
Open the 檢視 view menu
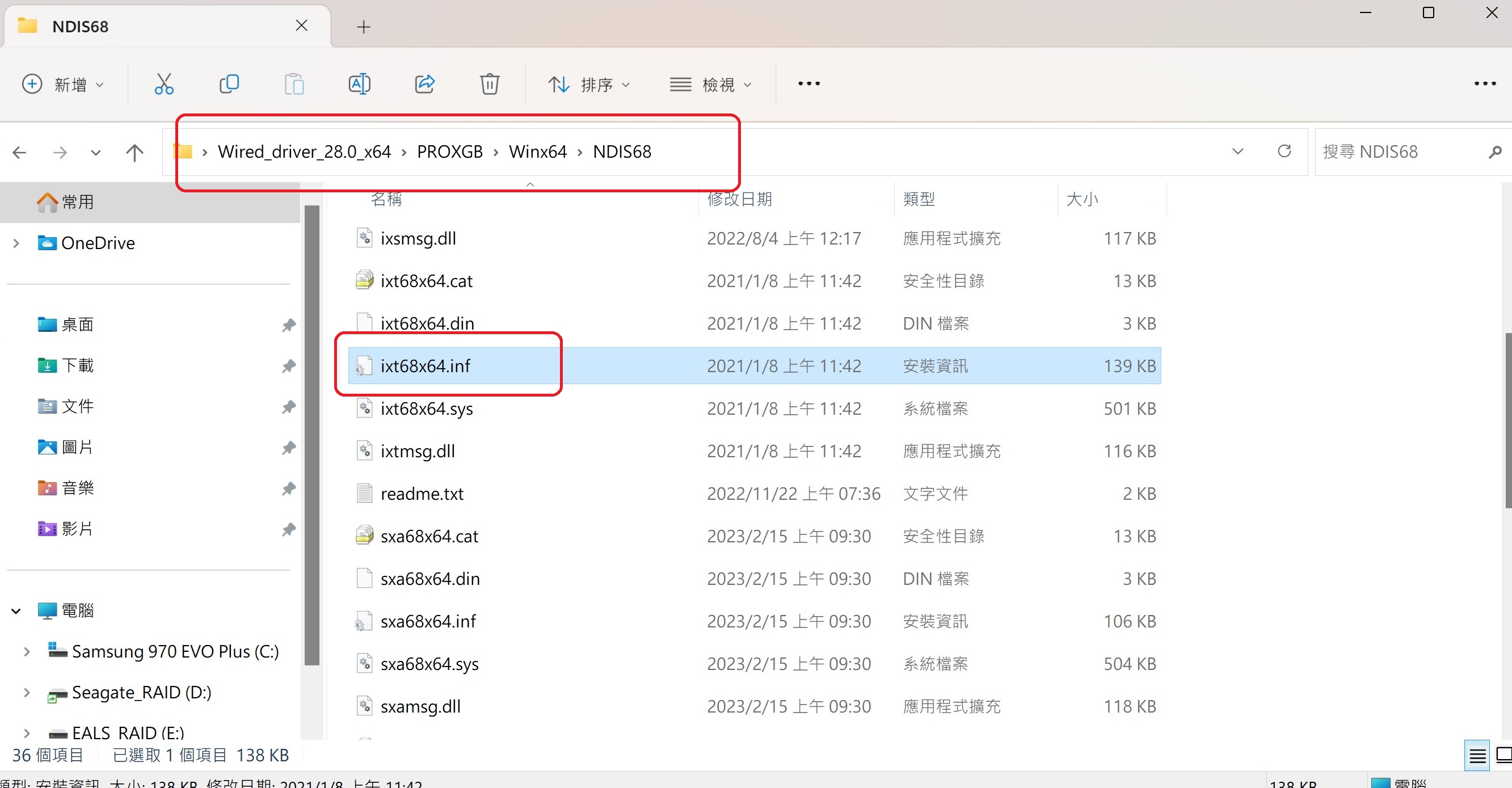(710, 84)
